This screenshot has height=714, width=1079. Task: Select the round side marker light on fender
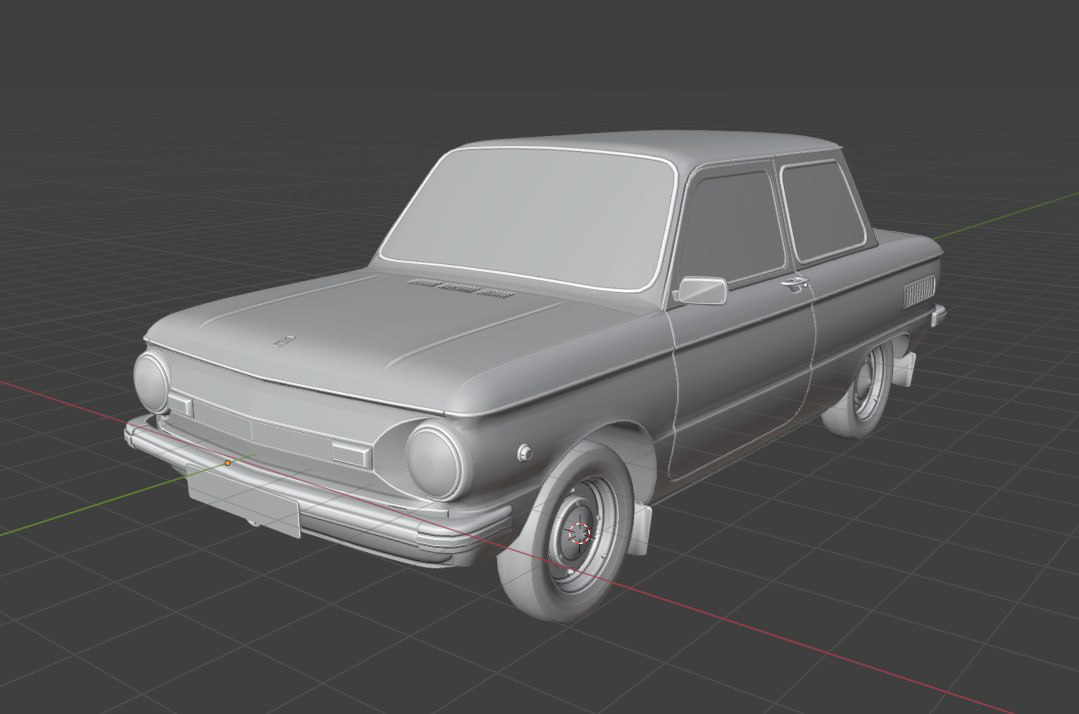point(524,452)
